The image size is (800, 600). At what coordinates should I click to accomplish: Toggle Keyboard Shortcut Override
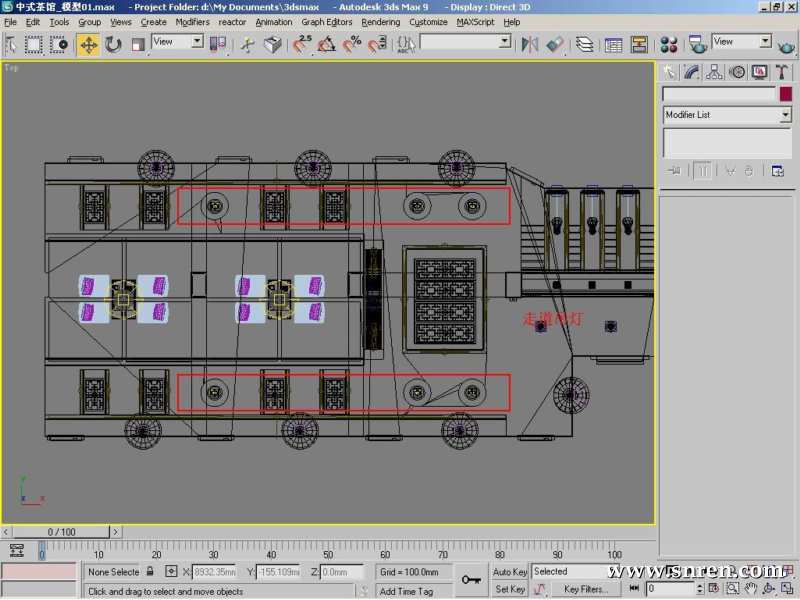pos(273,45)
